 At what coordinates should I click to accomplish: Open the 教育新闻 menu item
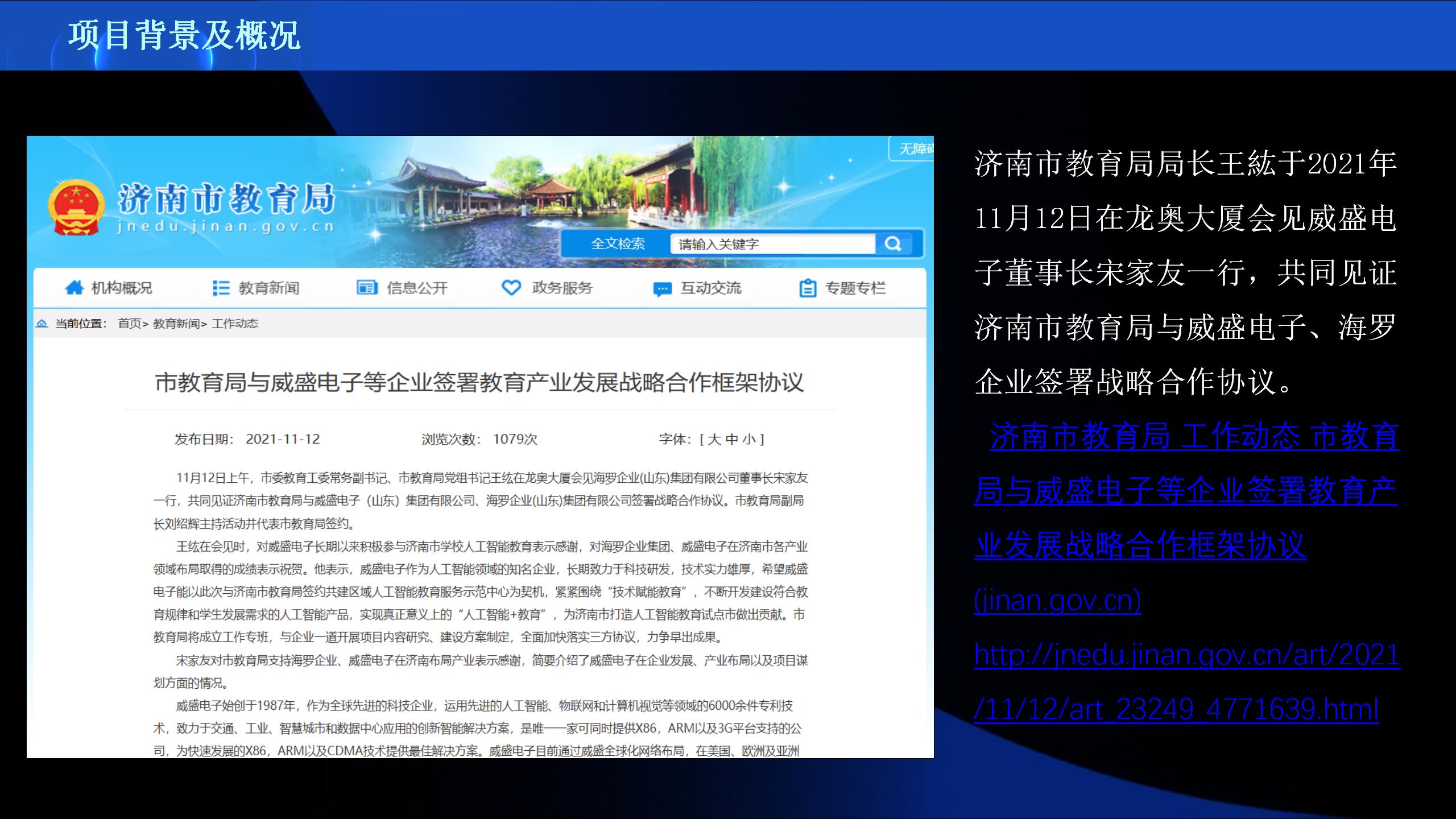click(268, 288)
